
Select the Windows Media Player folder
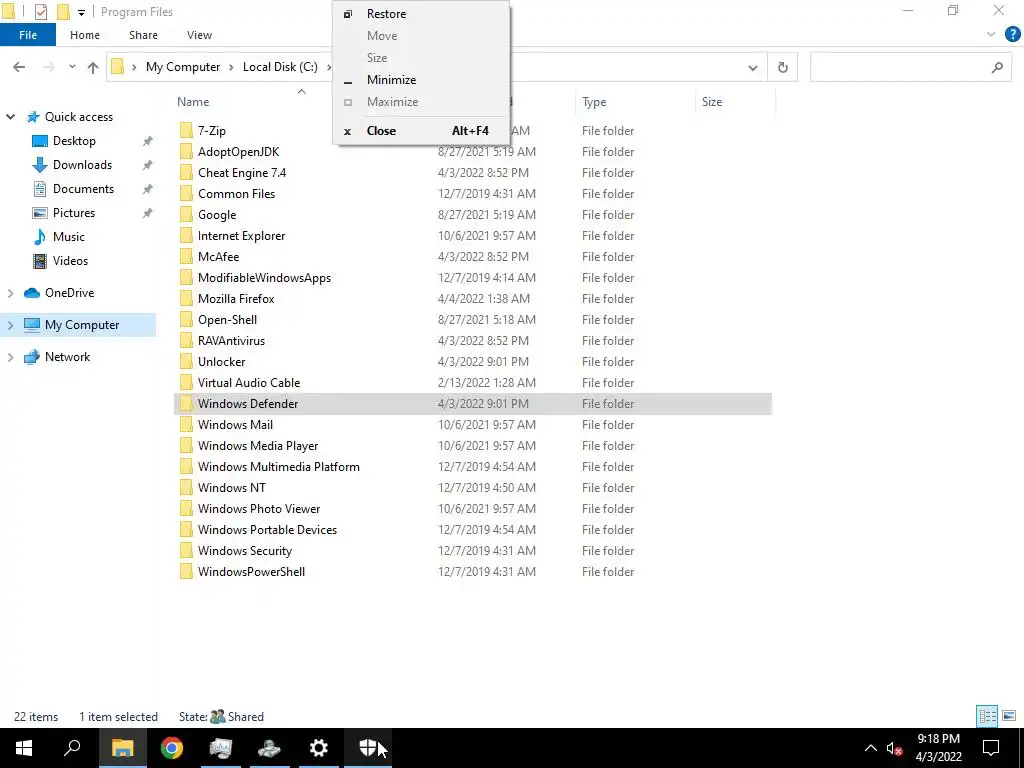click(x=258, y=445)
